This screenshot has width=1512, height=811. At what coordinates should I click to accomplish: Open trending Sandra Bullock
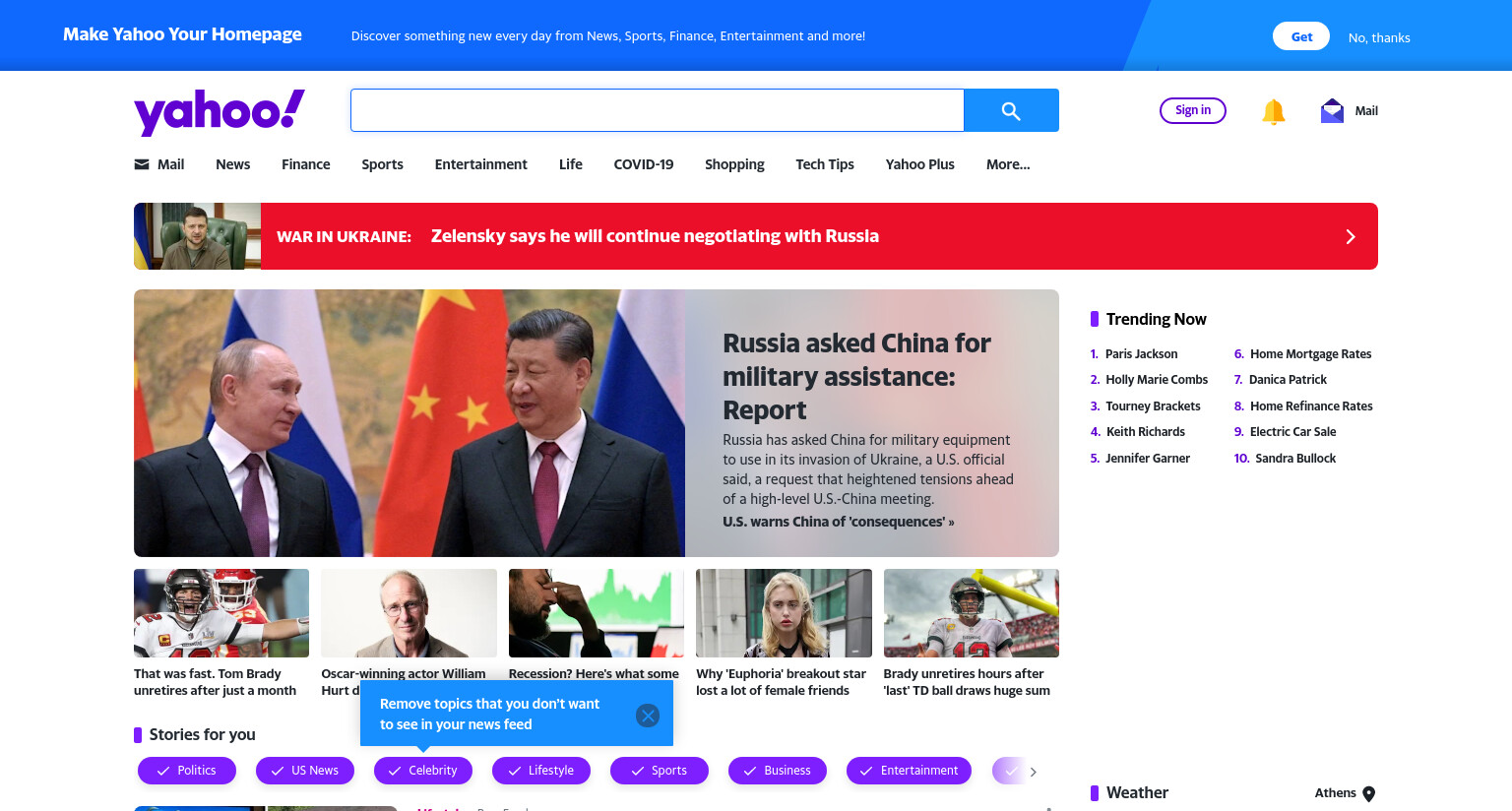(1295, 459)
